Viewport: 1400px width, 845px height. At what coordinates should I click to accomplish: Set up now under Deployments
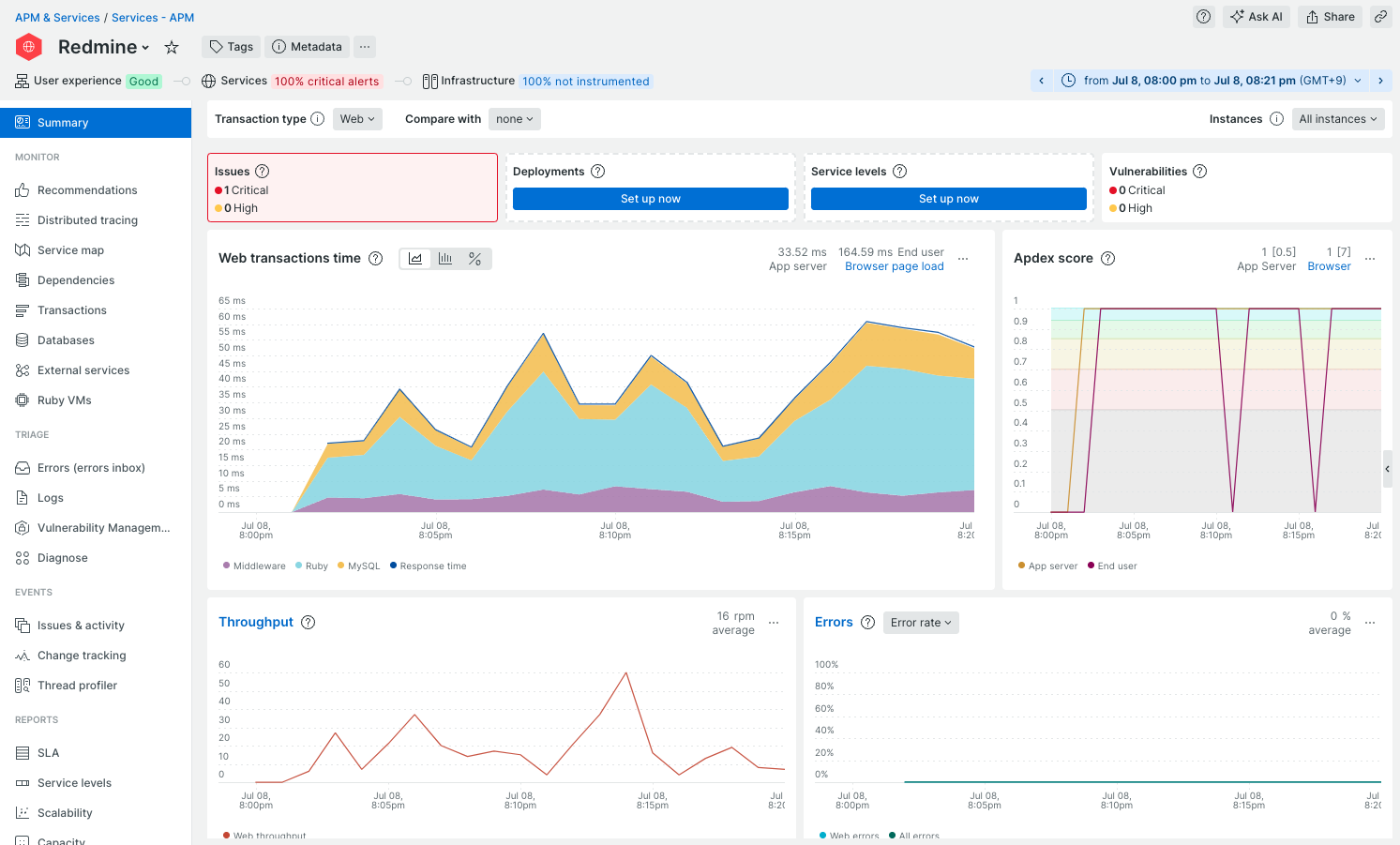point(651,199)
